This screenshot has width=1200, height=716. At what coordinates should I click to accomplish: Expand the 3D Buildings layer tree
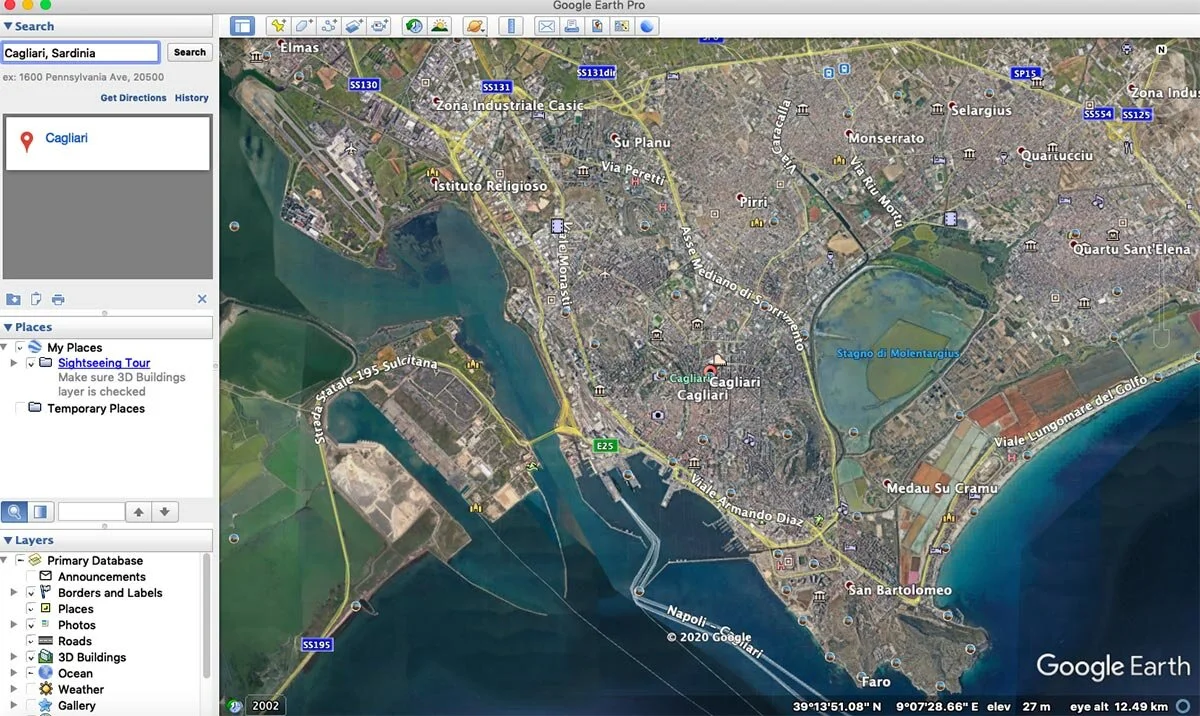(x=14, y=657)
